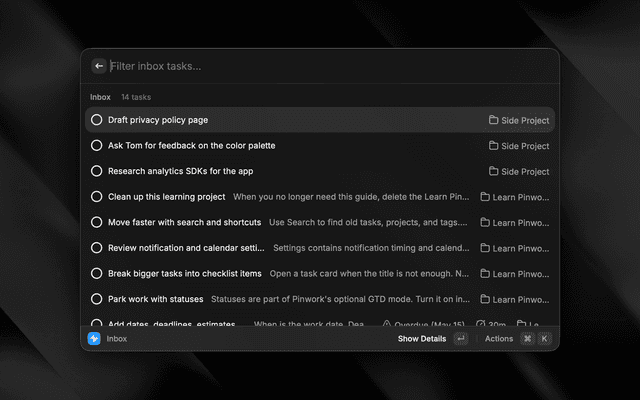This screenshot has width=640, height=400.
Task: Click the K key icon in footer
Action: tap(544, 338)
